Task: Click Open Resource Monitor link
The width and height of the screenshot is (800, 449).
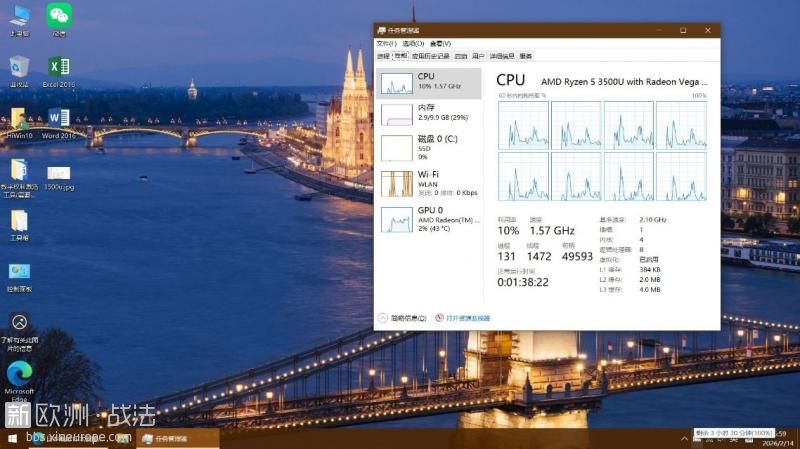Action: click(463, 318)
